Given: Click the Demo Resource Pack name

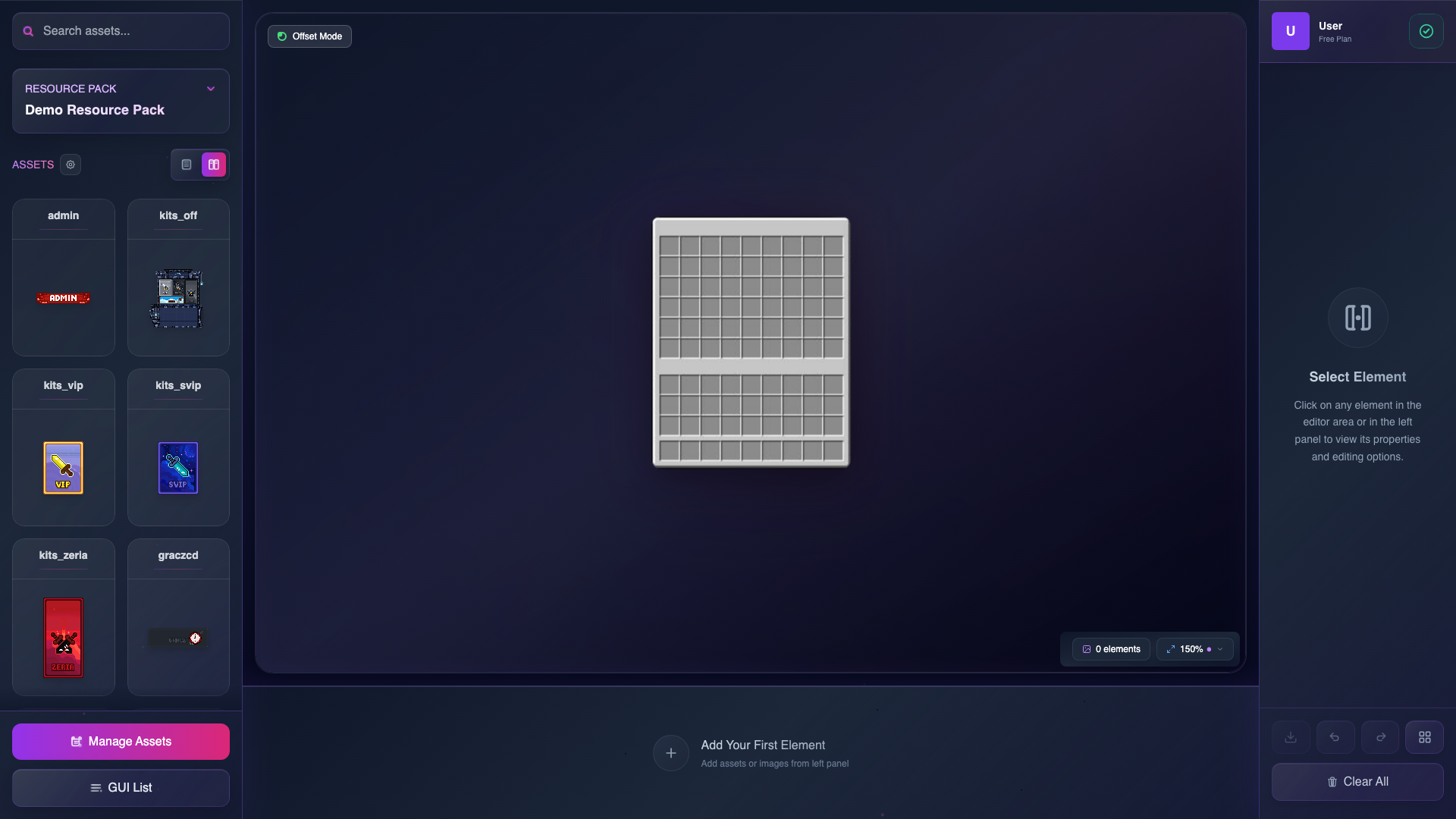Looking at the screenshot, I should coord(95,110).
